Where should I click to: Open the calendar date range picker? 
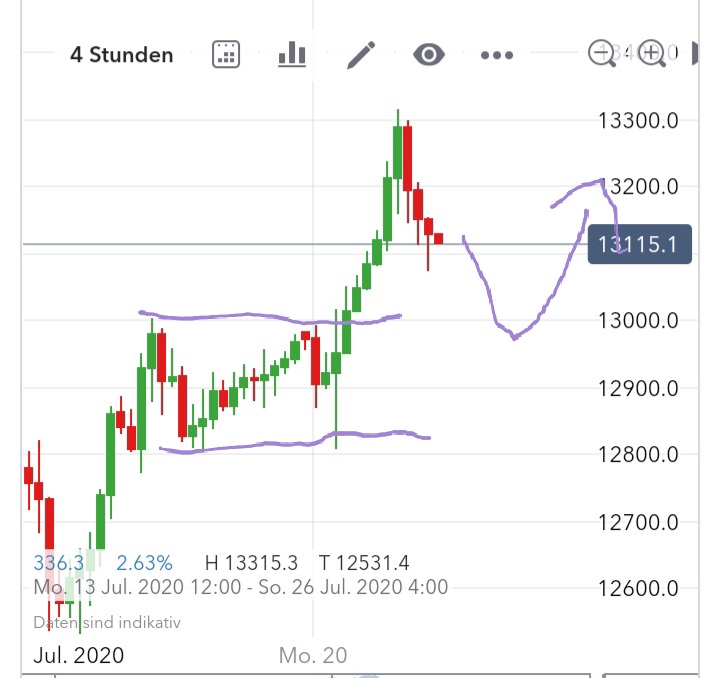227,55
